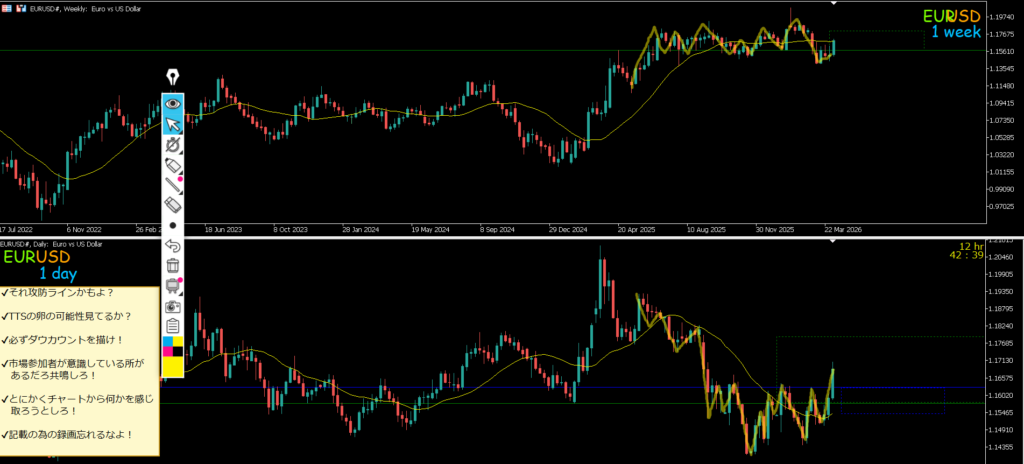Click the date label '20 Apr 2025'
Screen dimensions: 1024x464
(637, 230)
